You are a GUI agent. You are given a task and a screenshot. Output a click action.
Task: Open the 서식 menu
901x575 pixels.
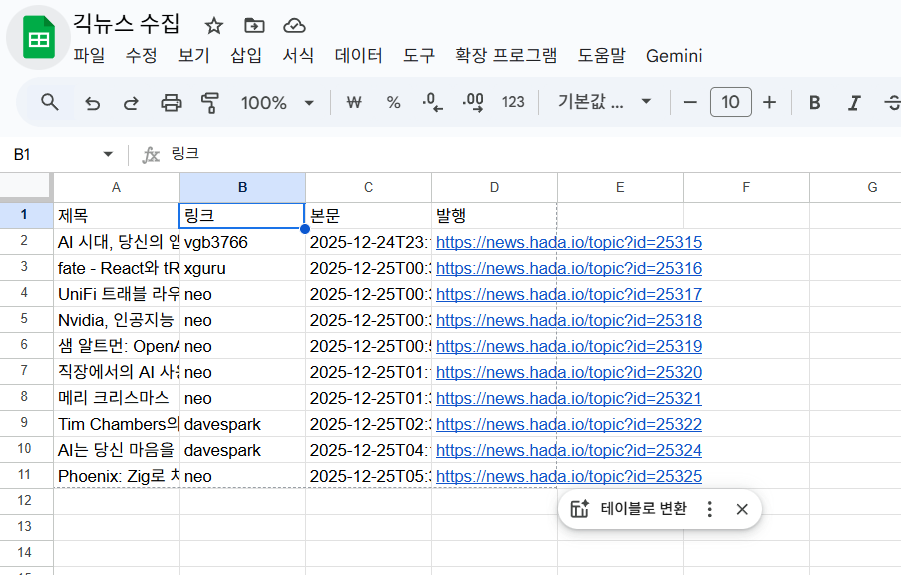click(298, 55)
